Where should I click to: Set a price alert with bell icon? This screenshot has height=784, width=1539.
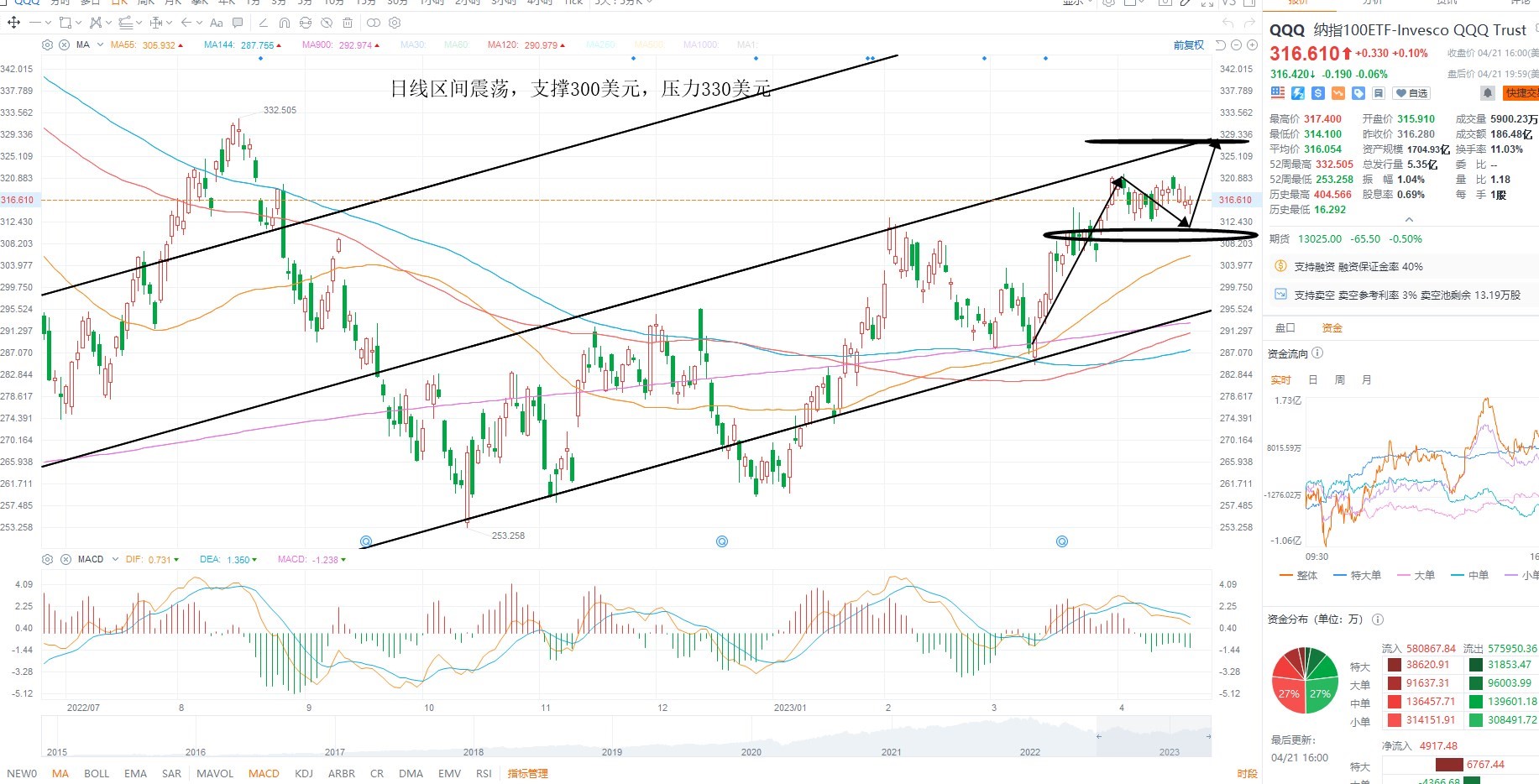click(1488, 92)
